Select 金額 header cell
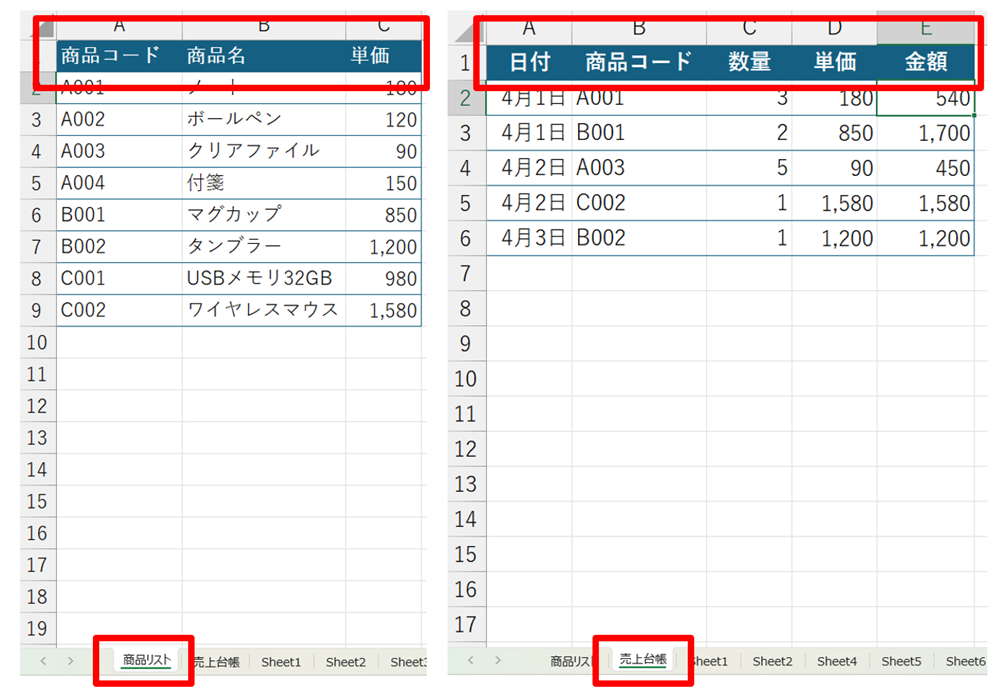This screenshot has height=698, width=1000. coord(925,63)
